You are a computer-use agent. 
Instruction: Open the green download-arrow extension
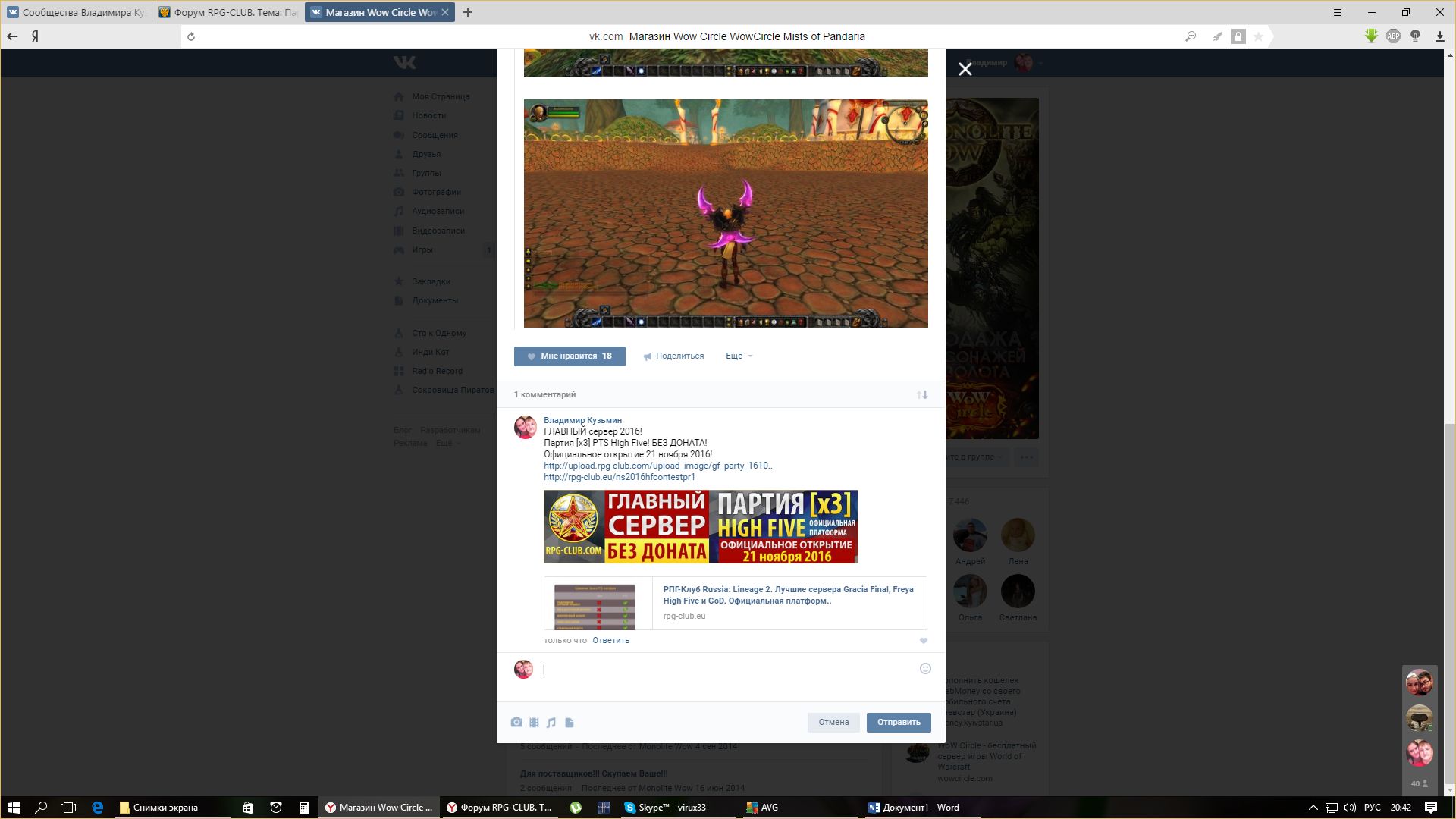pos(1371,36)
